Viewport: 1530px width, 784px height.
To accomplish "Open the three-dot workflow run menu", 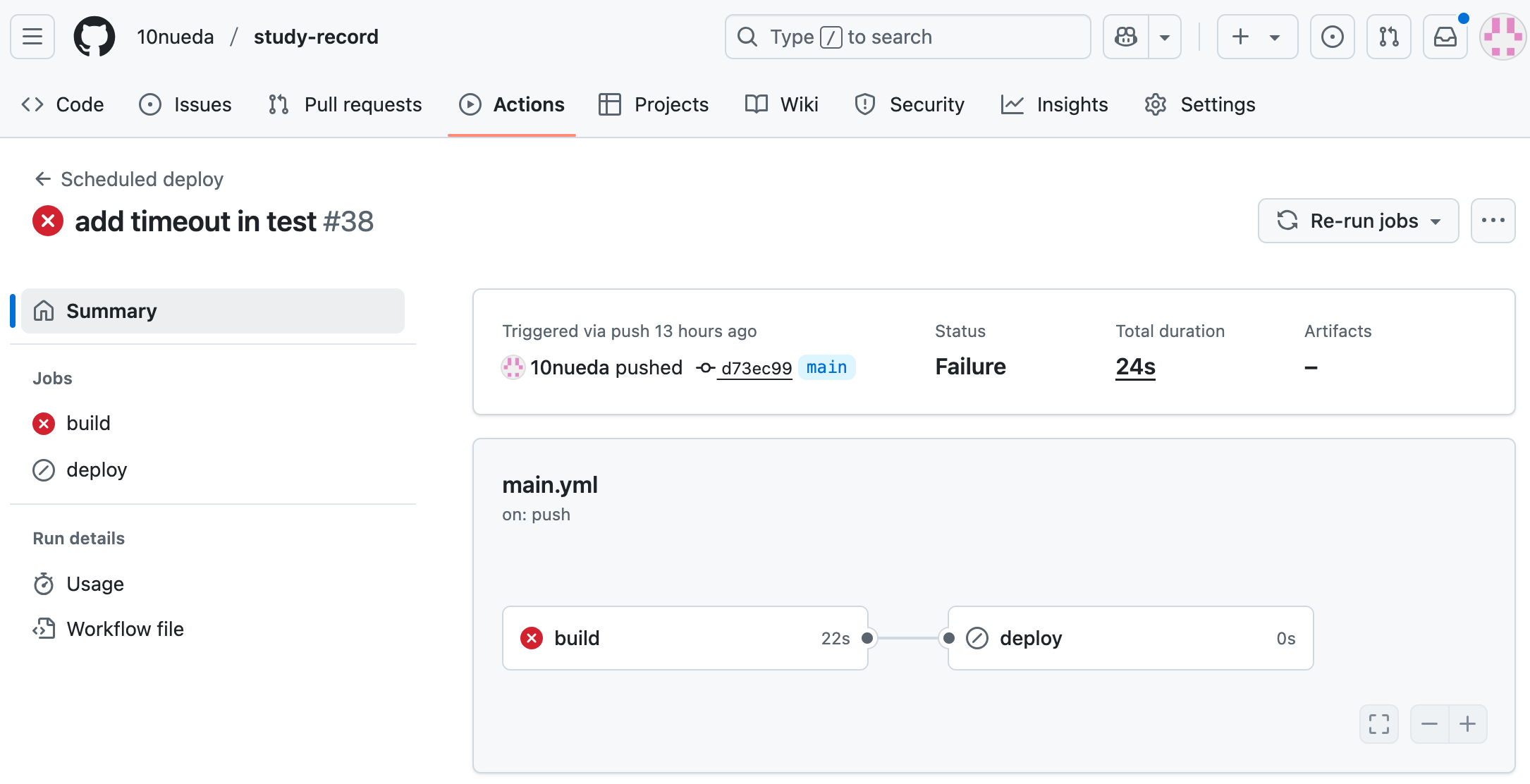I will tap(1493, 221).
